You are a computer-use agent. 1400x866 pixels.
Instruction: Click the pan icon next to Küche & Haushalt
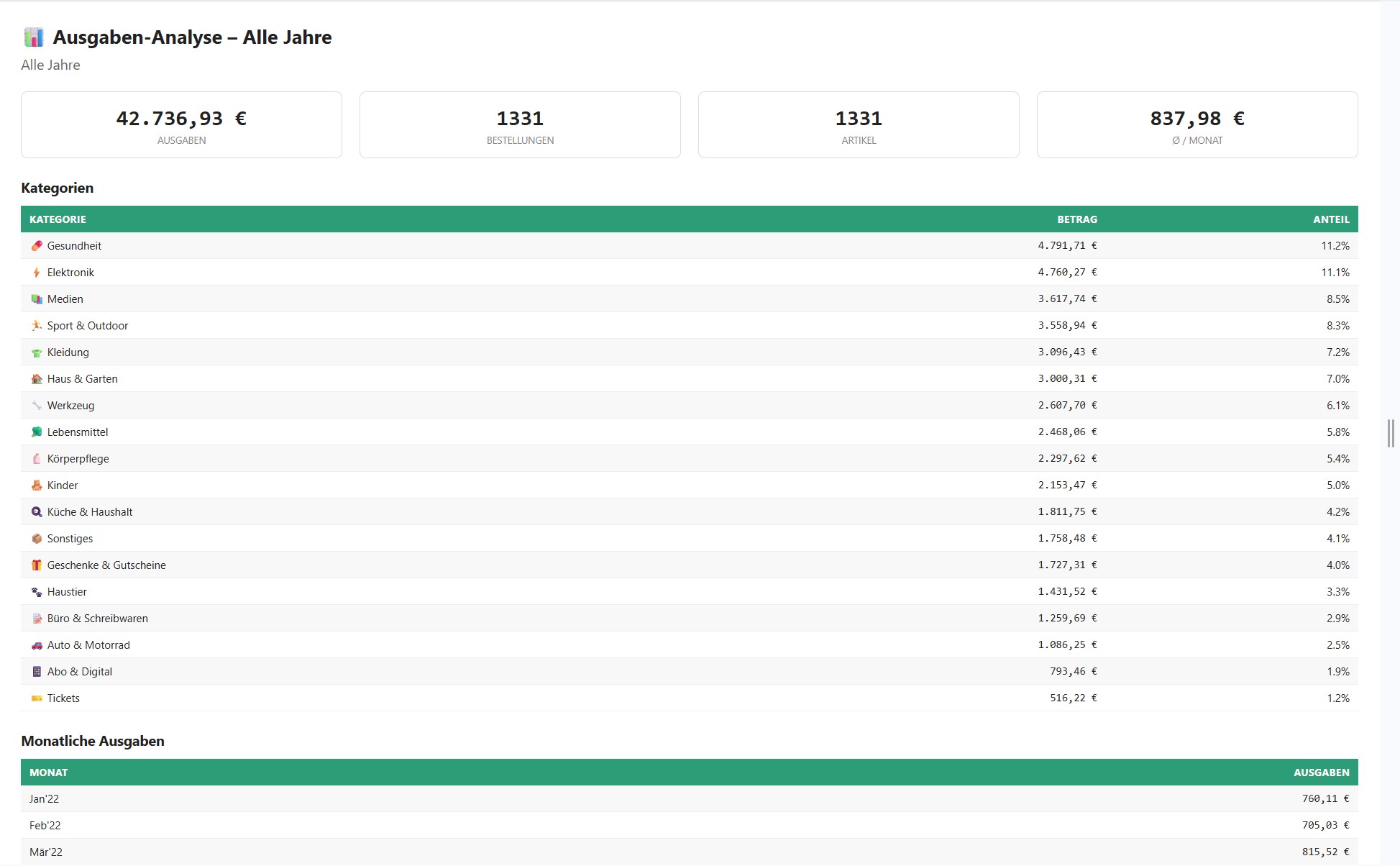coord(37,512)
